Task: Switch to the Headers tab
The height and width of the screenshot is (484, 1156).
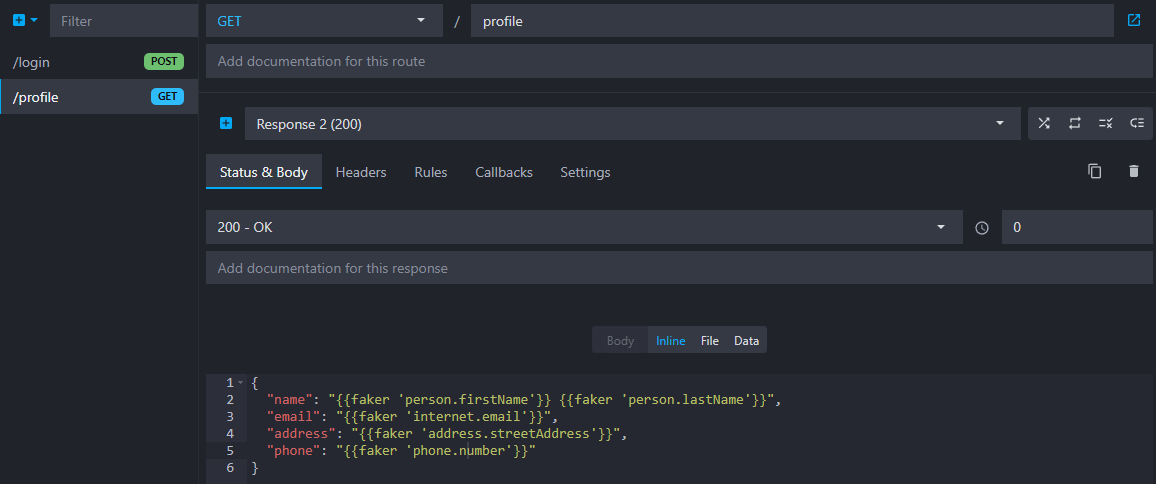Action: pyautogui.click(x=361, y=172)
